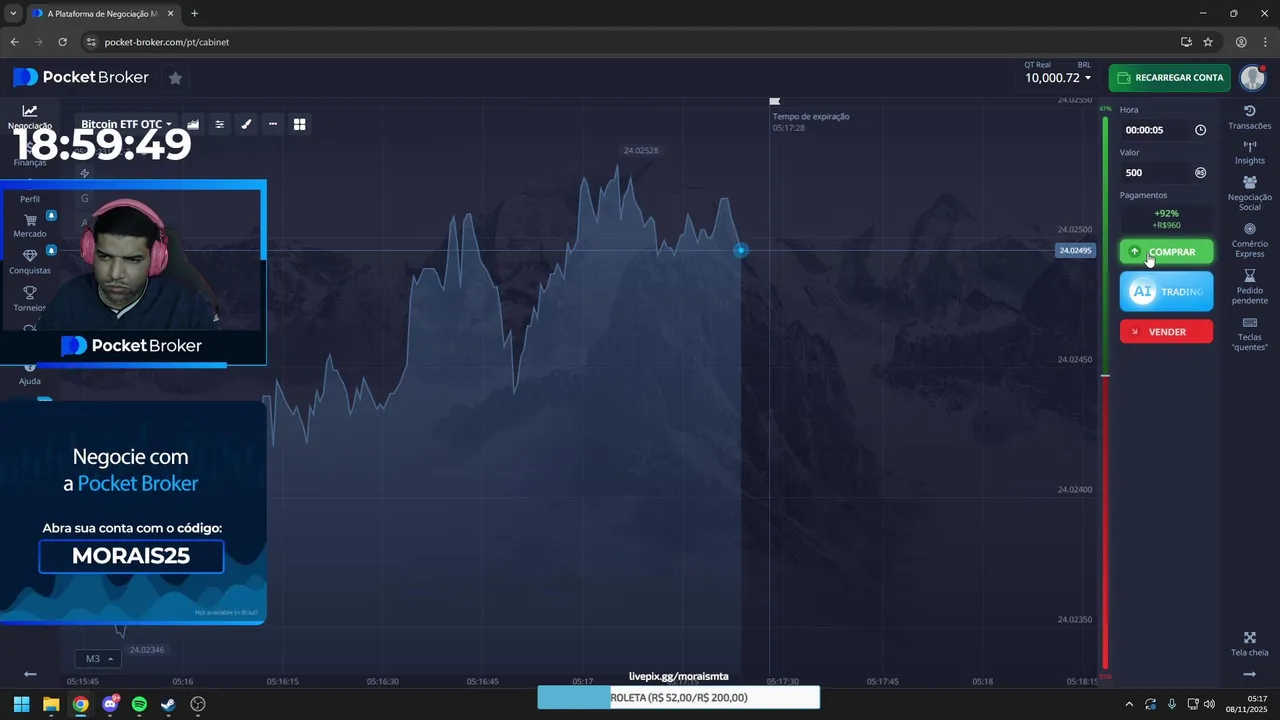Image resolution: width=1280 pixels, height=720 pixels.
Task: Open the Comércio Express panel
Action: click(1250, 241)
